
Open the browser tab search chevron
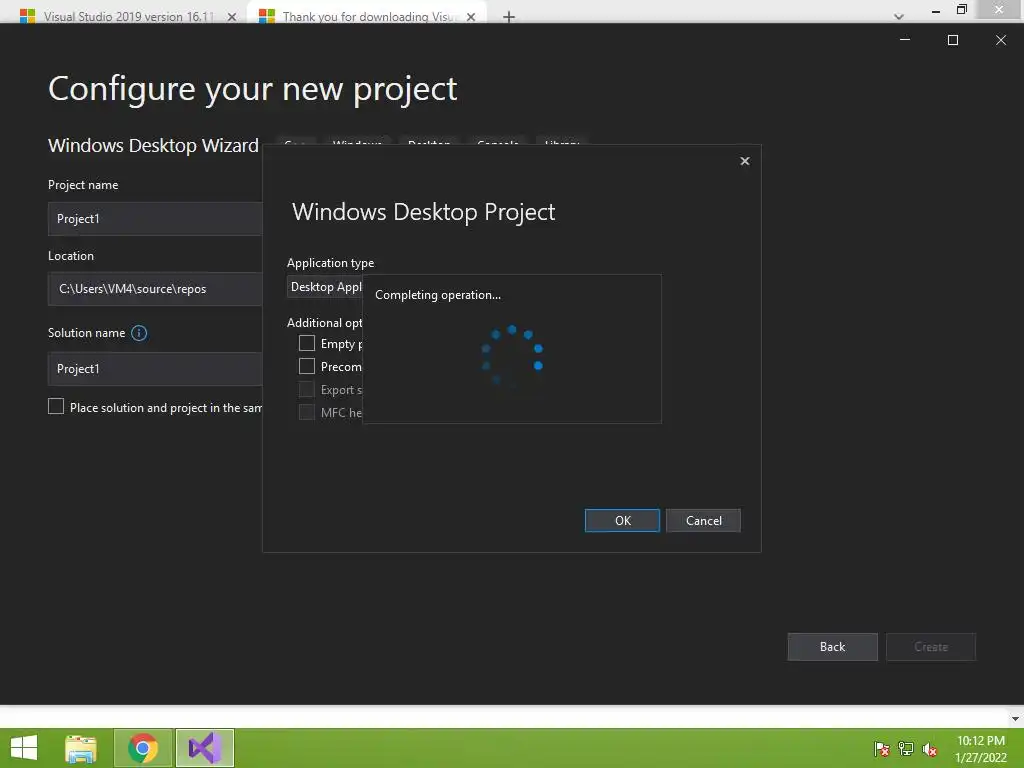[899, 17]
